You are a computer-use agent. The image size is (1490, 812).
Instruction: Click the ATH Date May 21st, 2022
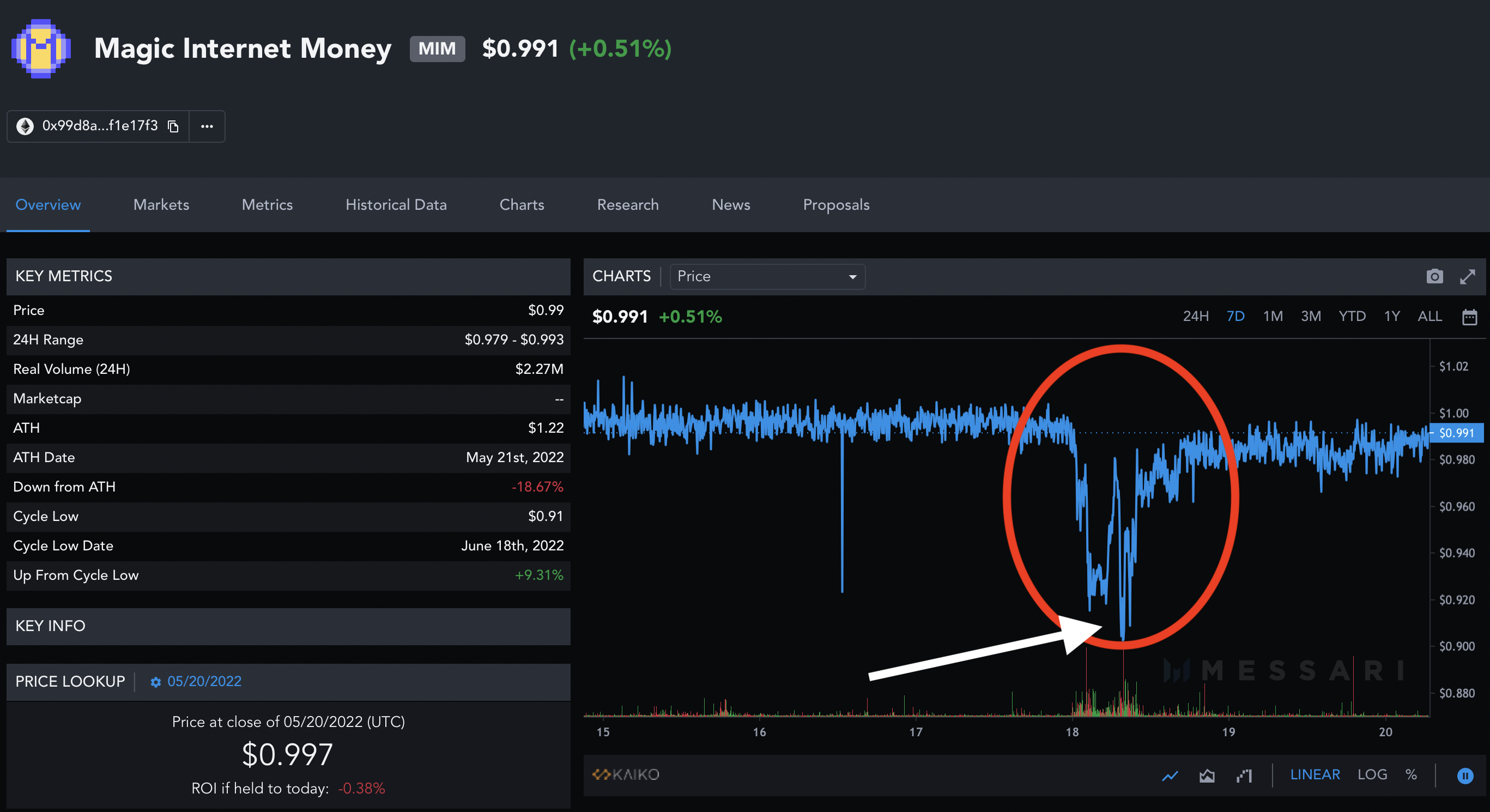point(515,457)
